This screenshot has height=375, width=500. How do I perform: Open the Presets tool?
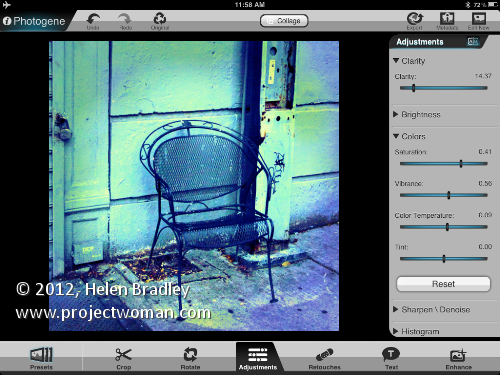point(41,358)
